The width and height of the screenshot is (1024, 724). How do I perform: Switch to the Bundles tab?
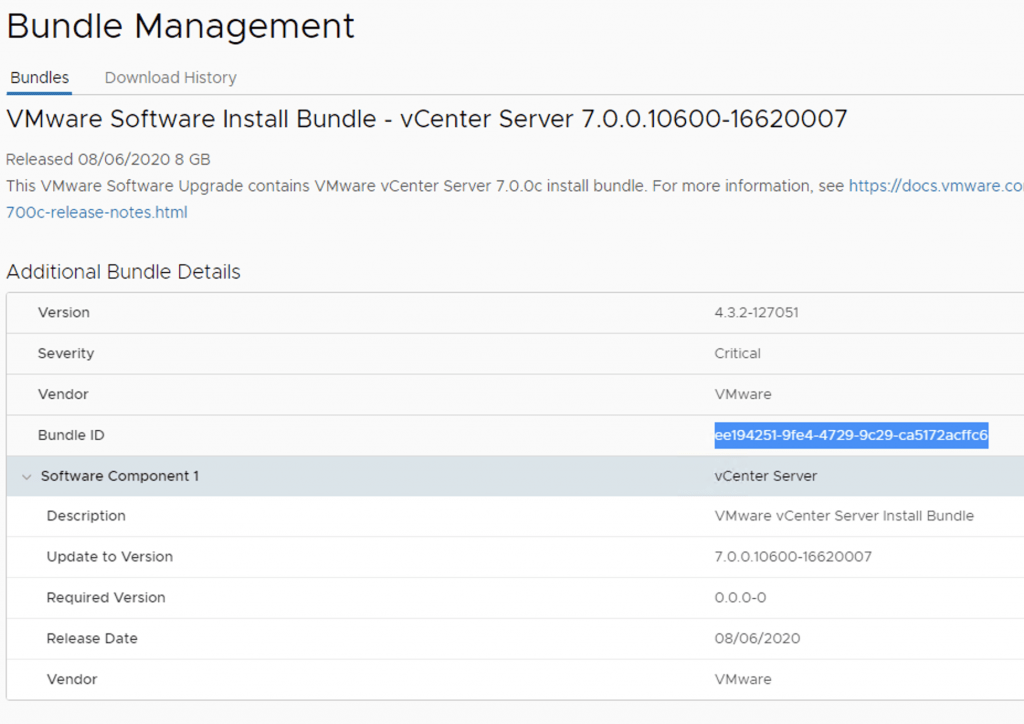40,77
